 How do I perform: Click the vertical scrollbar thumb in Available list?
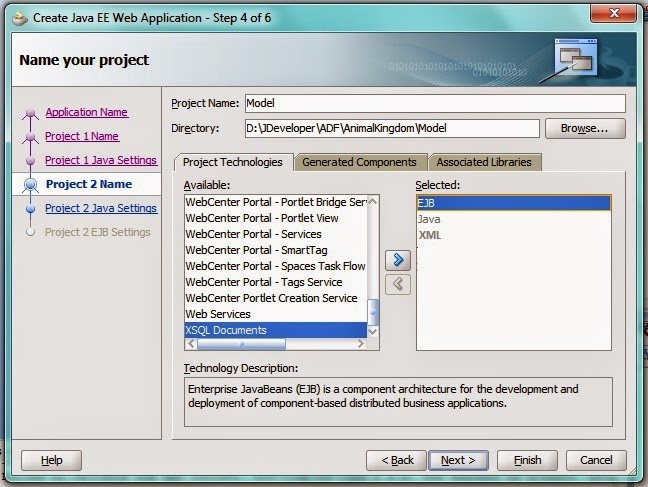[373, 313]
